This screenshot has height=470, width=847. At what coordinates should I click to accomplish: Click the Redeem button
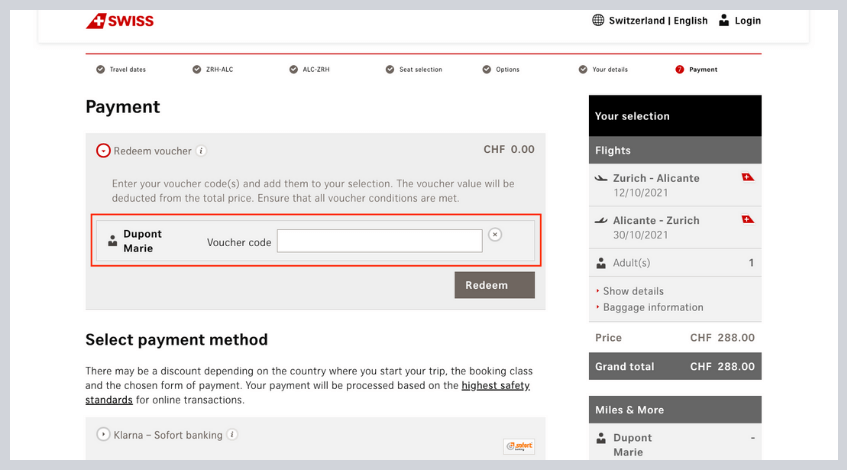pyautogui.click(x=494, y=285)
